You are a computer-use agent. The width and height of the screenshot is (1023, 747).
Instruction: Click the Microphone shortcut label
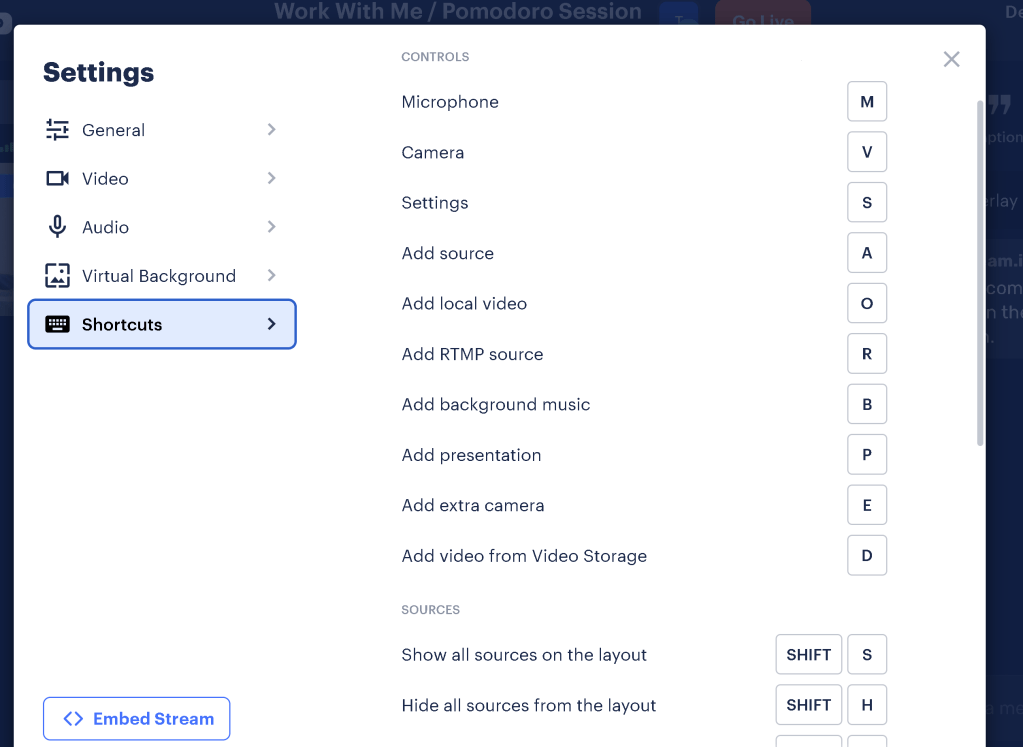[450, 102]
